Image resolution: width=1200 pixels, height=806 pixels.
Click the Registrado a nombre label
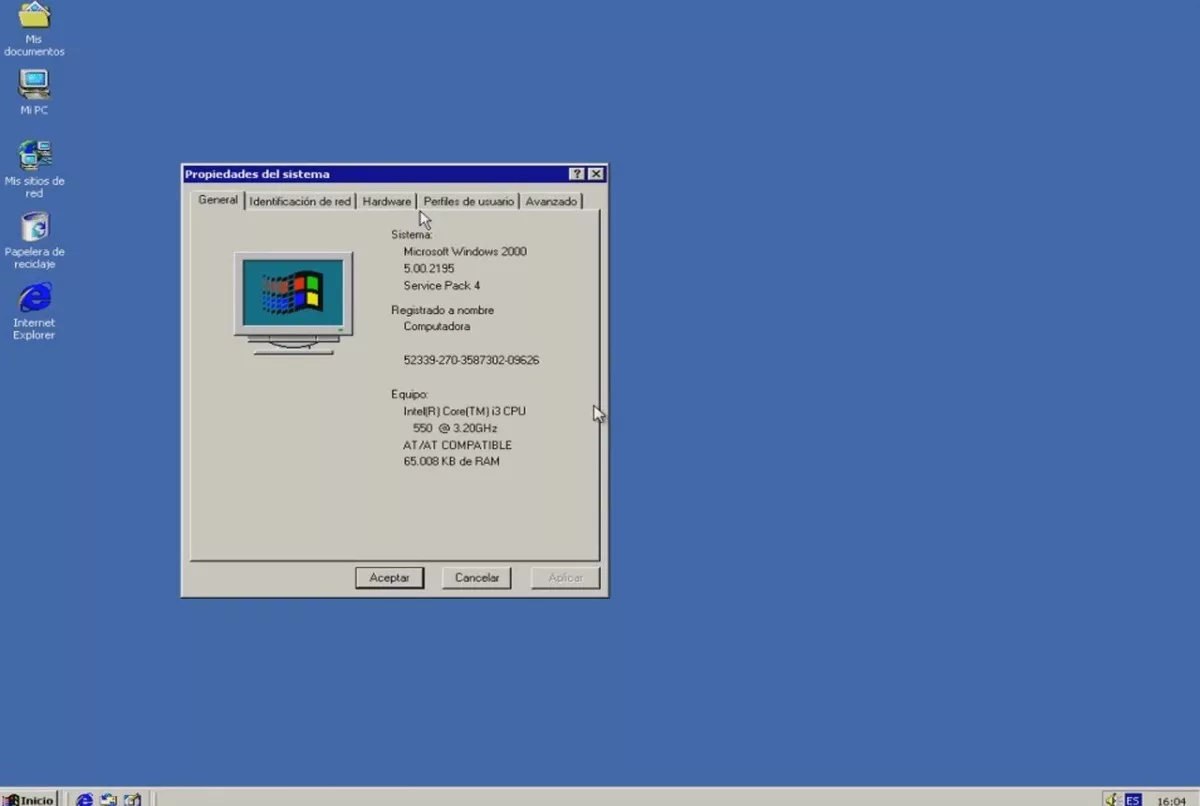click(442, 310)
